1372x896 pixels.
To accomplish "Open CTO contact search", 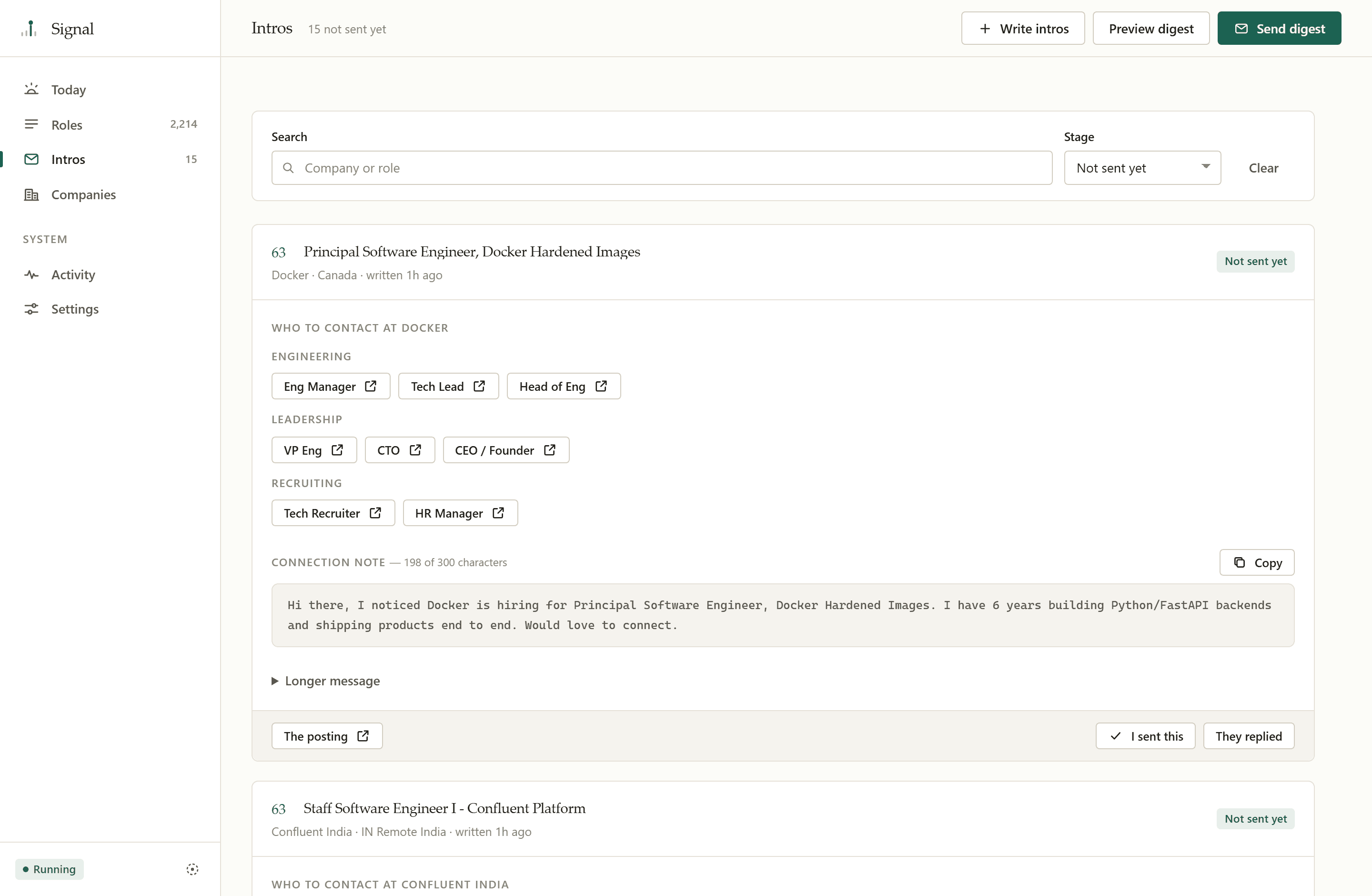I will (400, 450).
